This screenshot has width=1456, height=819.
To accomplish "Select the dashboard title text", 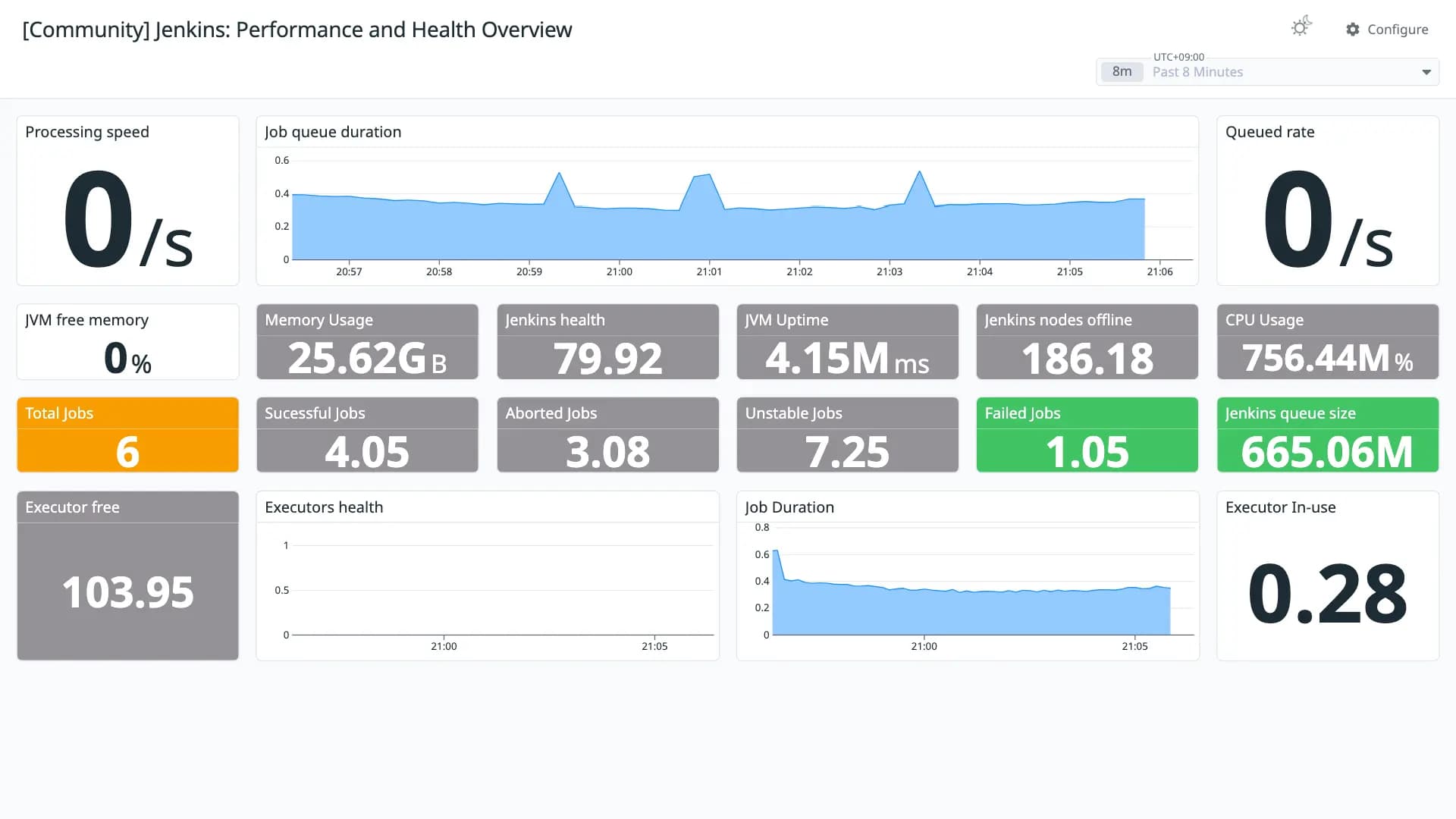I will tap(297, 30).
